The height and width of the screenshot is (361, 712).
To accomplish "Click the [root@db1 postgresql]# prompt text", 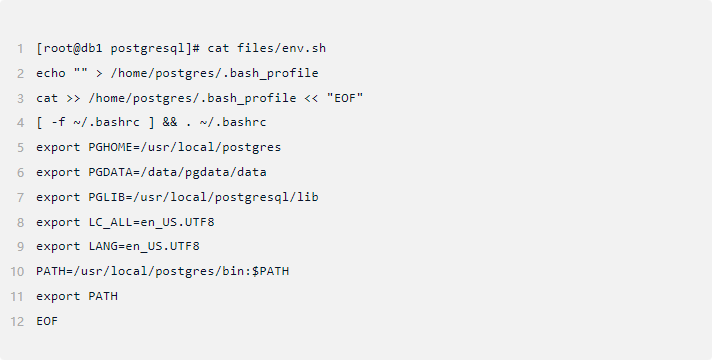I will coord(118,48).
